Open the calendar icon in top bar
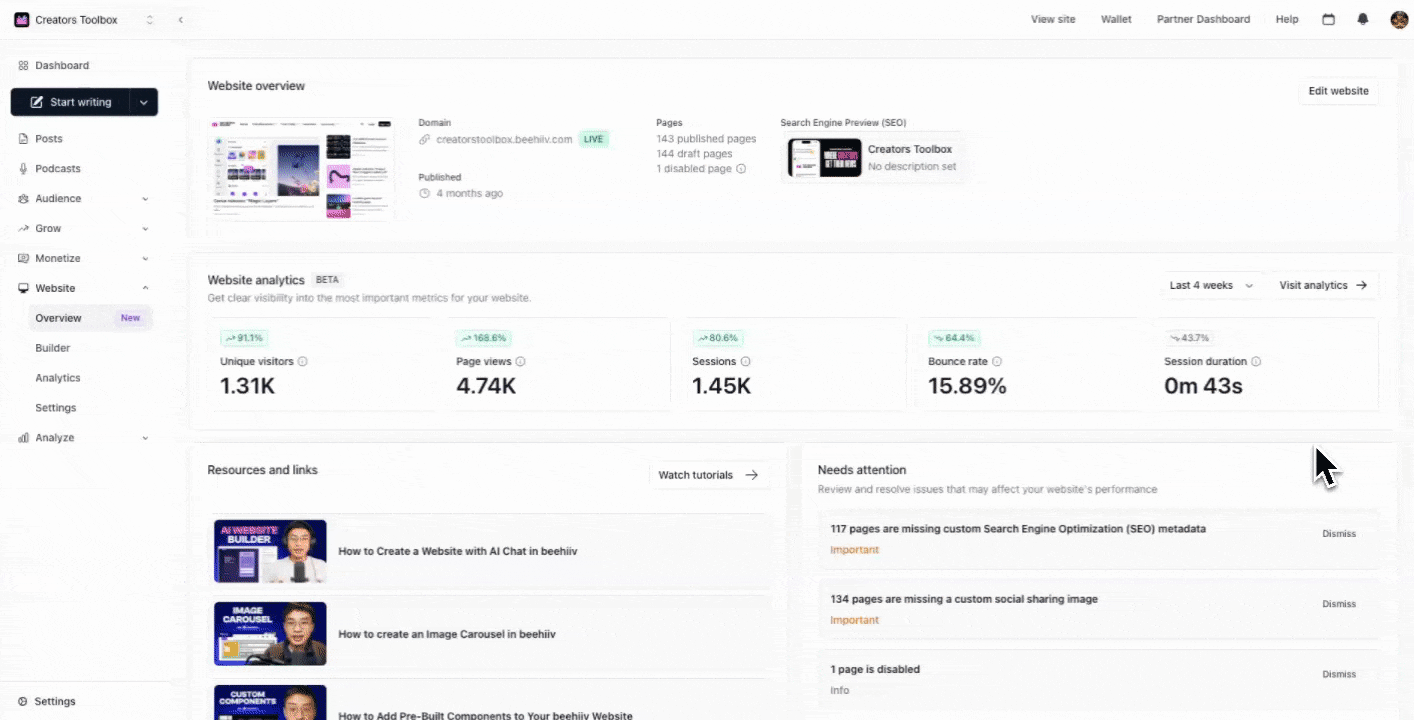 pyautogui.click(x=1328, y=19)
